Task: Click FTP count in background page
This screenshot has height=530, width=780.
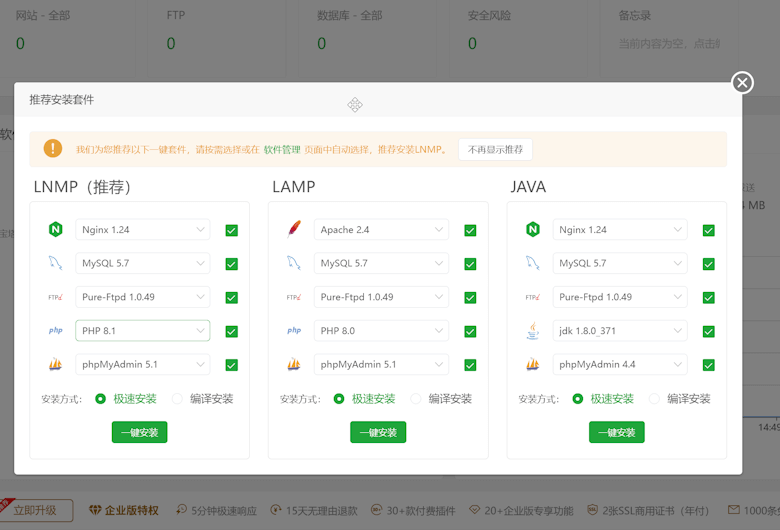Action: 171,43
